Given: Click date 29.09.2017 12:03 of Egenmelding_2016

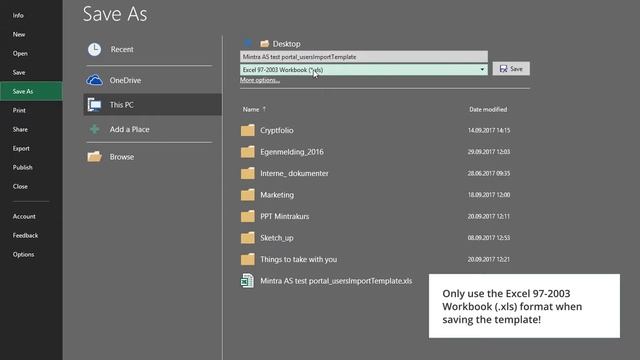Looking at the screenshot, I should click(x=489, y=152).
